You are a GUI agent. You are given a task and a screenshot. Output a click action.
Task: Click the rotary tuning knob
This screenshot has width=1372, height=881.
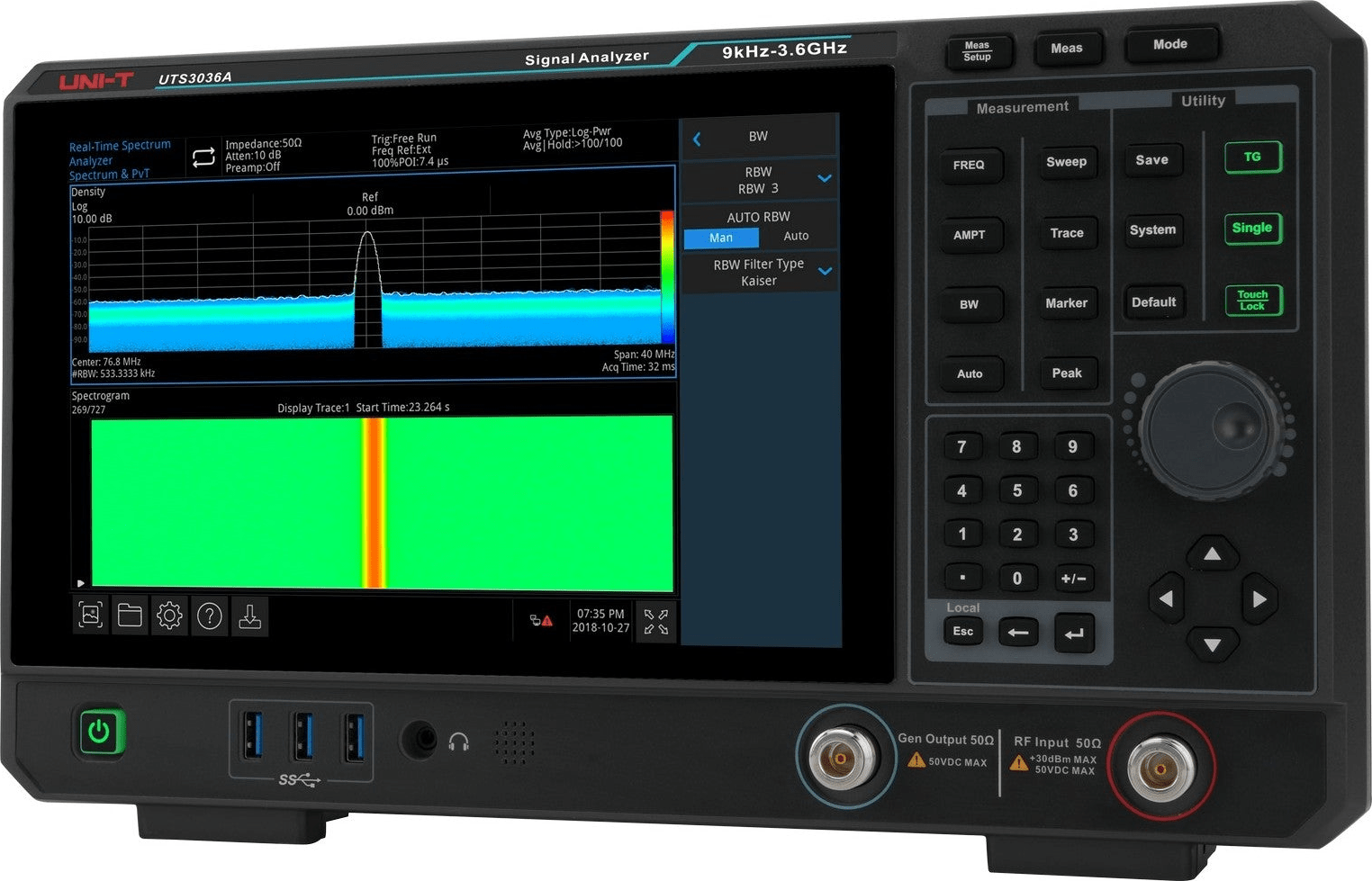click(1211, 432)
